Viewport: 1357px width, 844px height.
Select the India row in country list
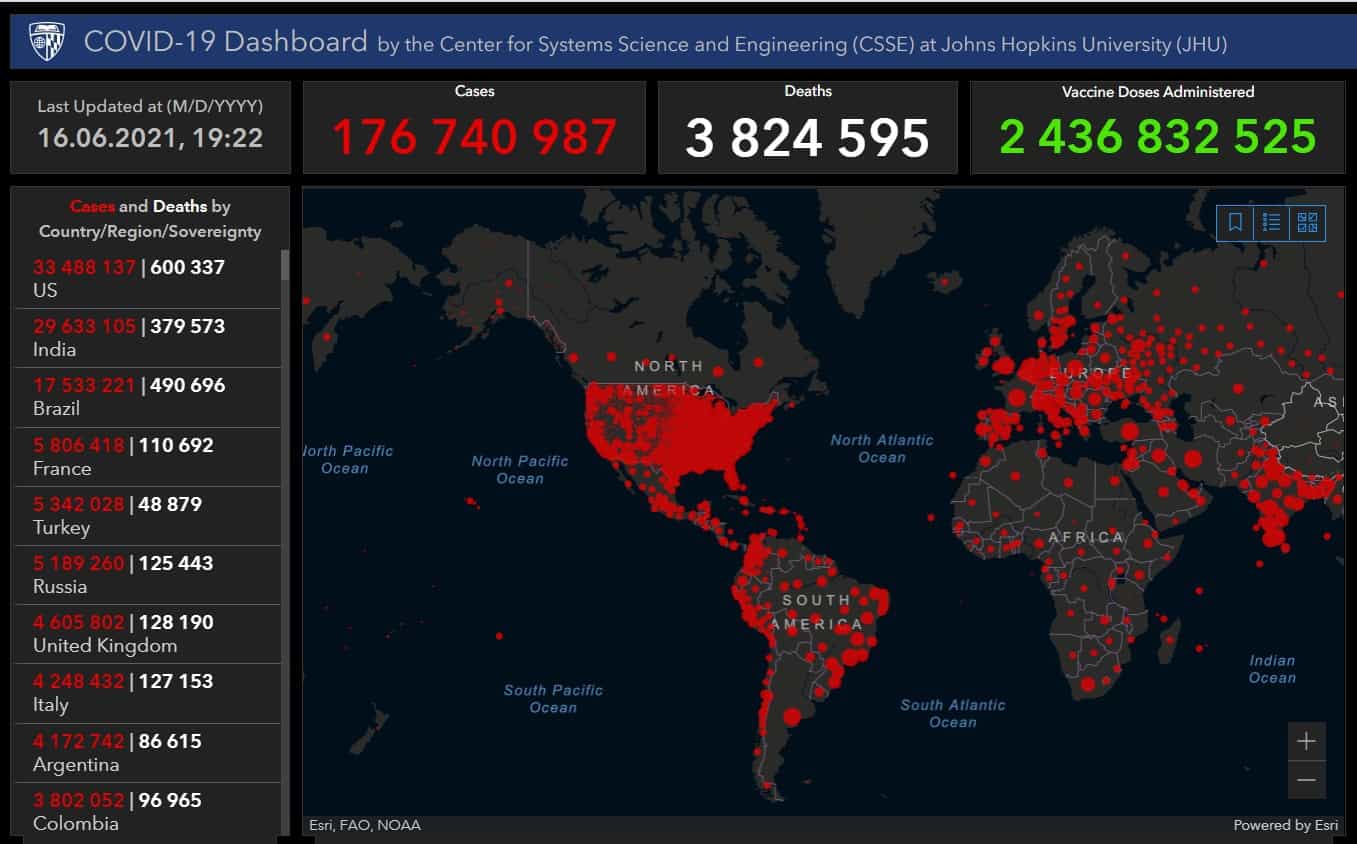(147, 338)
